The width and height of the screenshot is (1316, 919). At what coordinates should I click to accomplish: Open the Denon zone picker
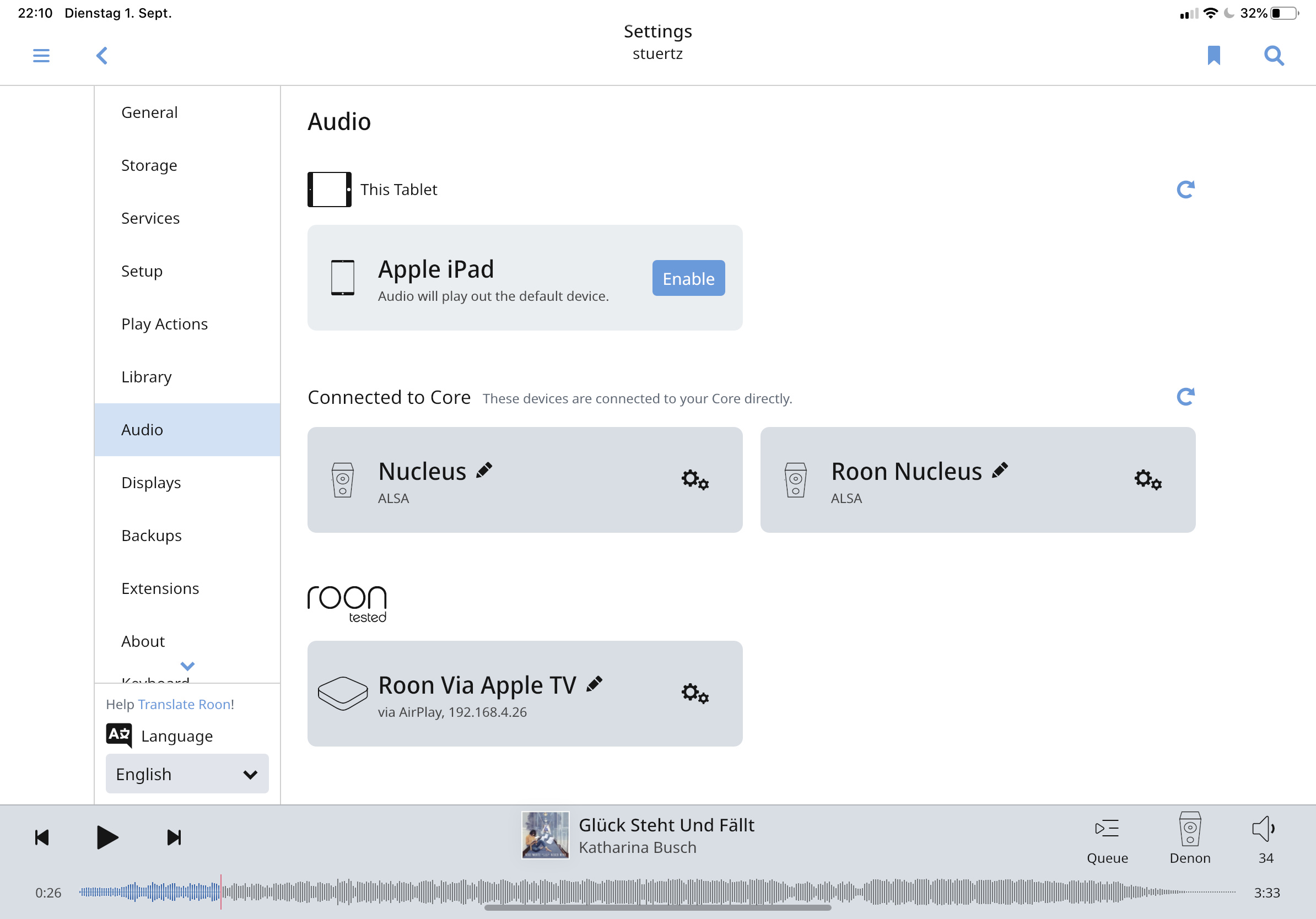(1190, 838)
